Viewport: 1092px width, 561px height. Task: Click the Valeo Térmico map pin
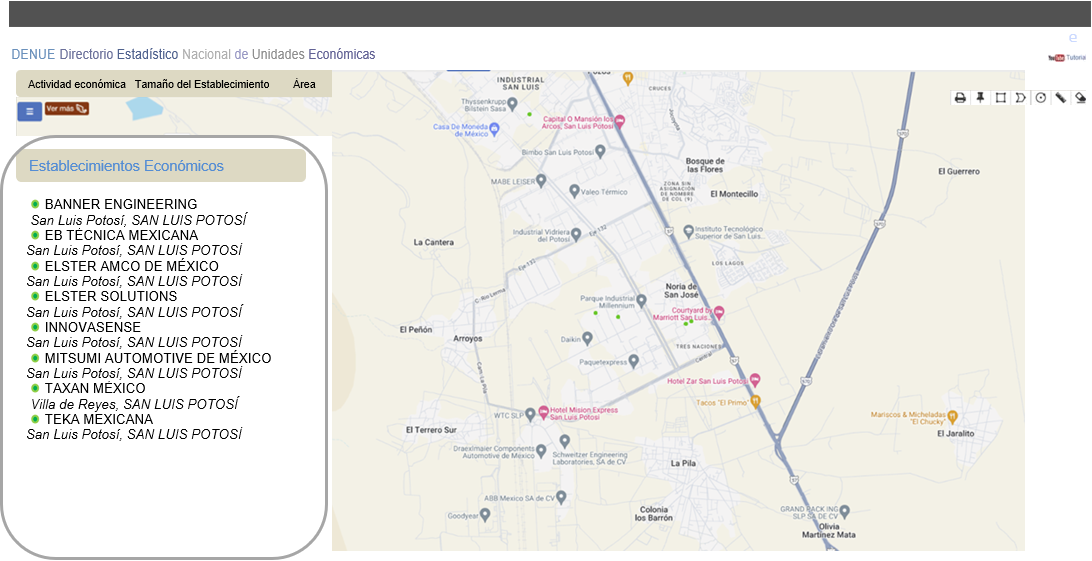tap(574, 190)
